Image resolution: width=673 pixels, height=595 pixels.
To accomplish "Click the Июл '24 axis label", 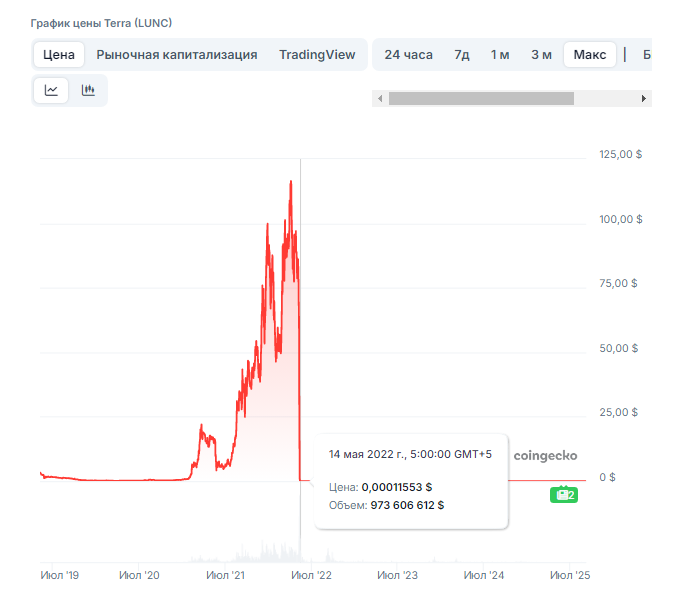I will (x=484, y=575).
